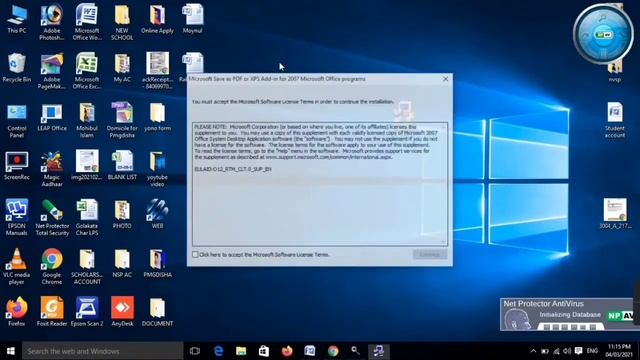Screen dimensions: 640x360
Task: Select the Mohibul Islam folder
Action: pyautogui.click(x=87, y=120)
